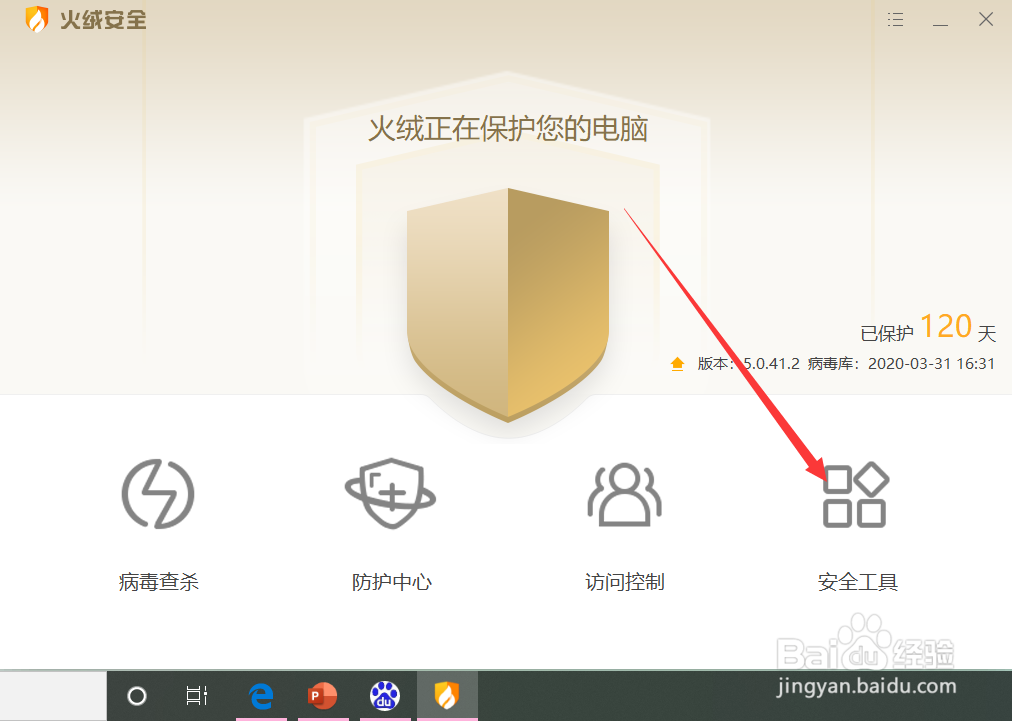This screenshot has height=721, width=1012.
Task: Click the taskbar search box
Action: [x=53, y=696]
